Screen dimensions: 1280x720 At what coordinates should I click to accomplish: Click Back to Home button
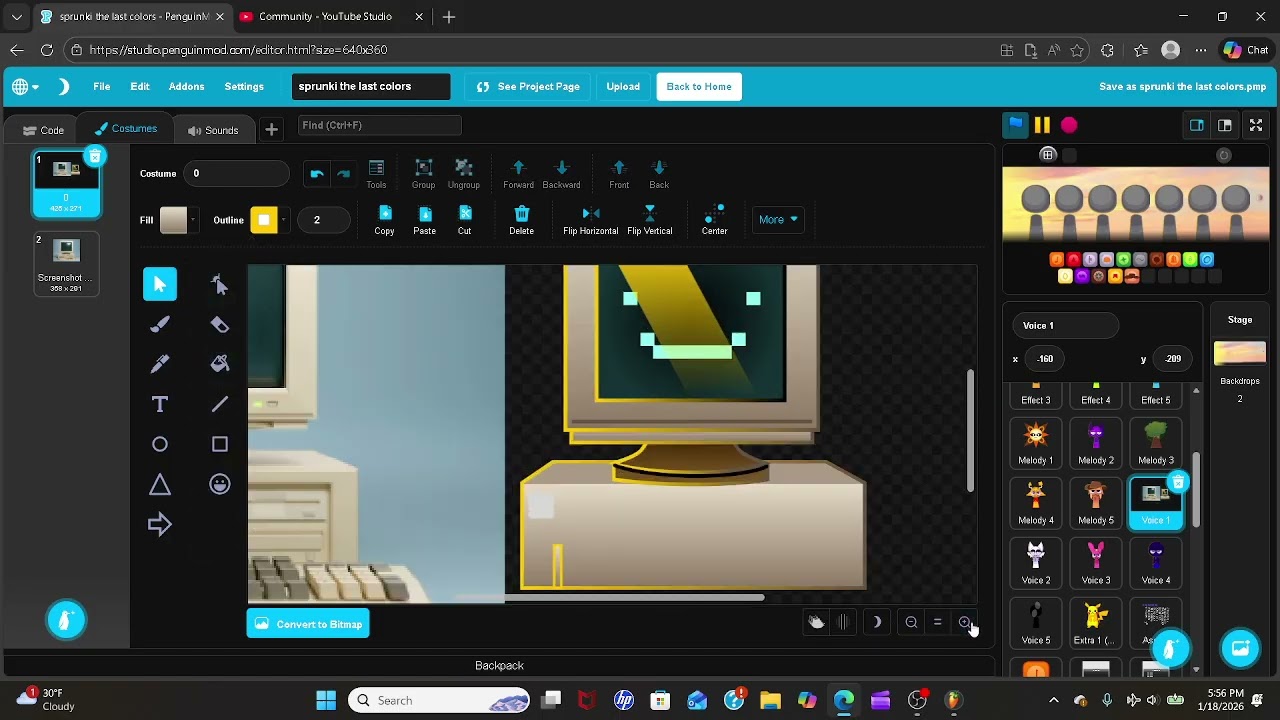click(699, 87)
